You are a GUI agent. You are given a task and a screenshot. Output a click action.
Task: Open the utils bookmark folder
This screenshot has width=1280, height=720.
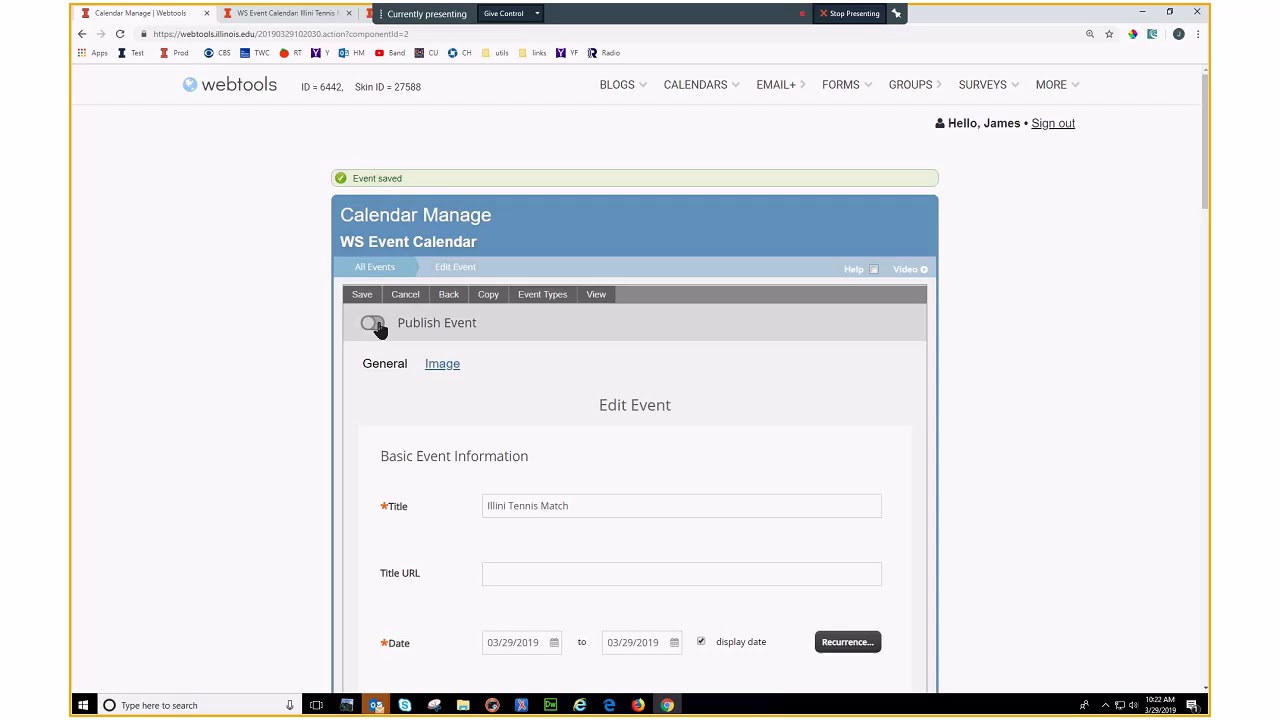(495, 53)
